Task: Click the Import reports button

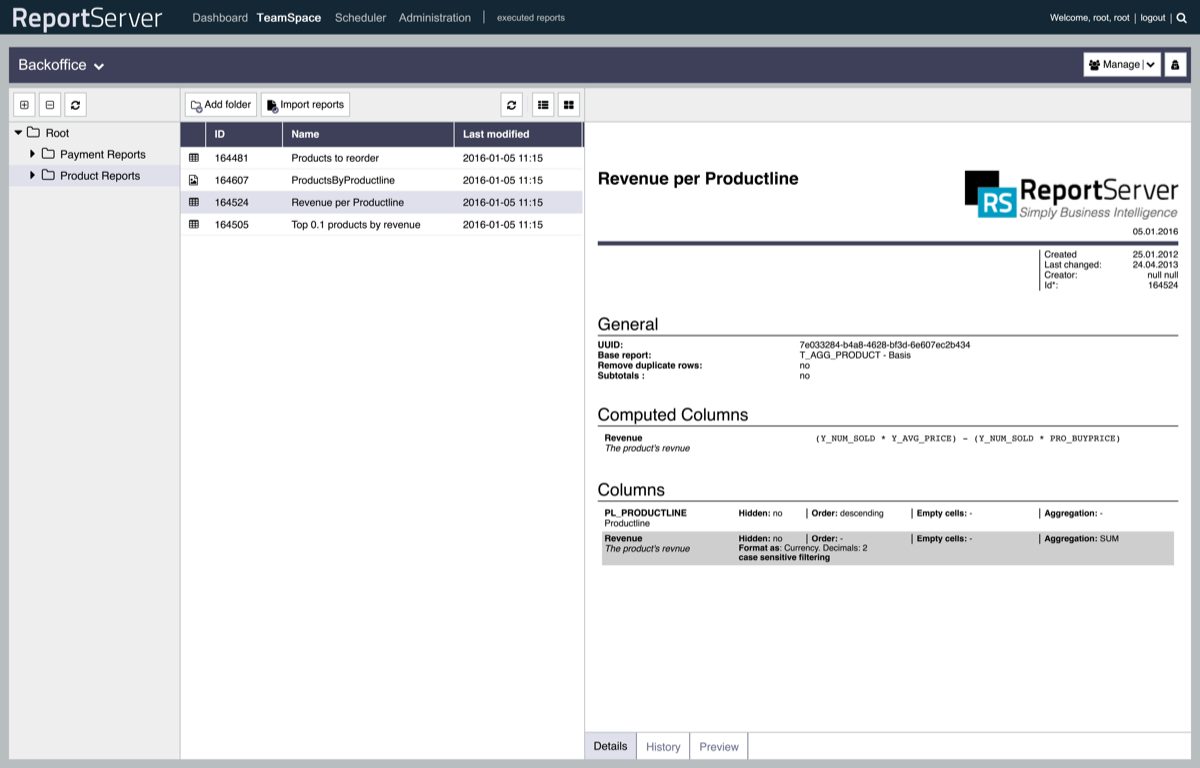Action: 305,104
